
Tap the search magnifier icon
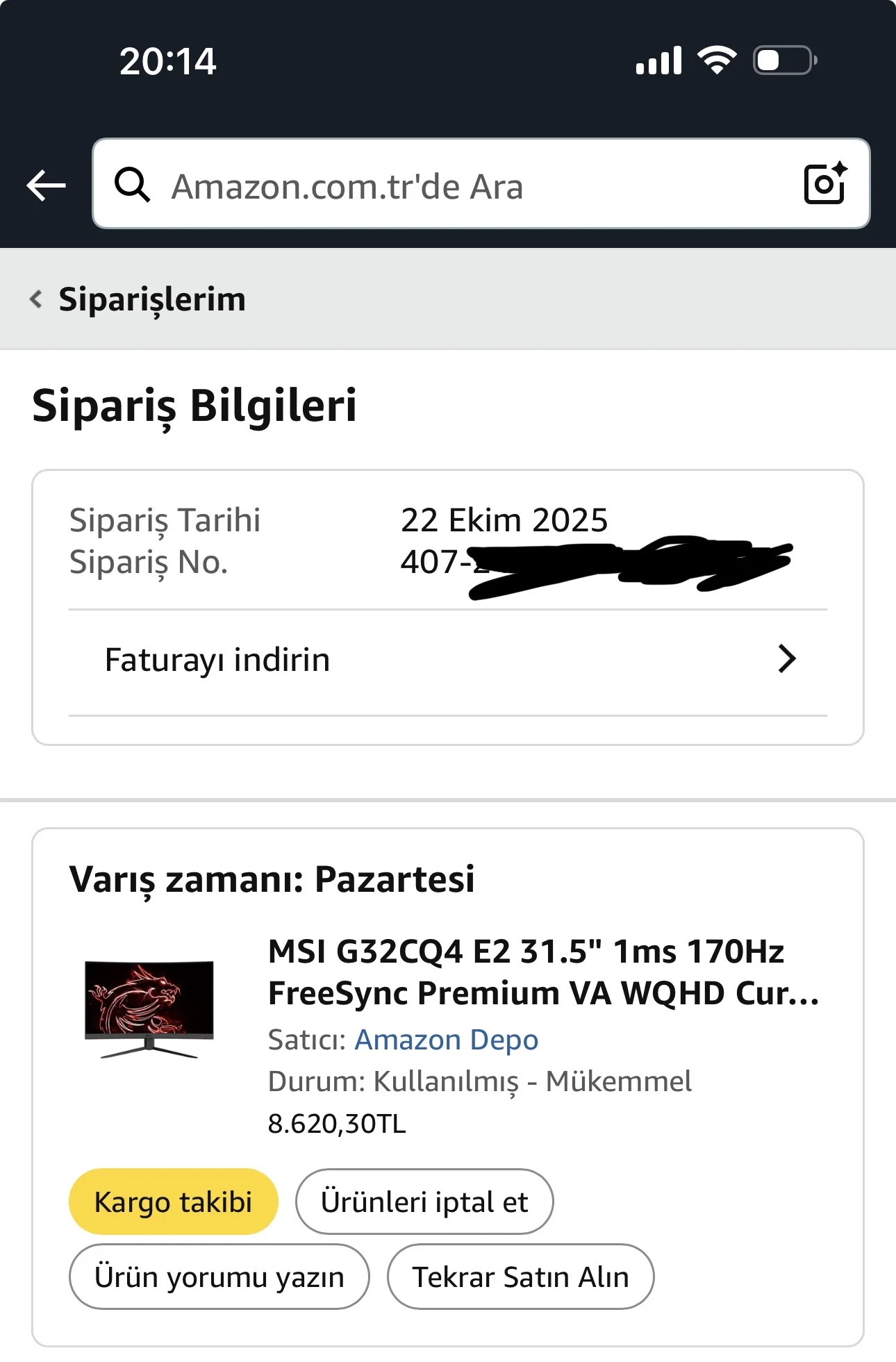tap(132, 185)
